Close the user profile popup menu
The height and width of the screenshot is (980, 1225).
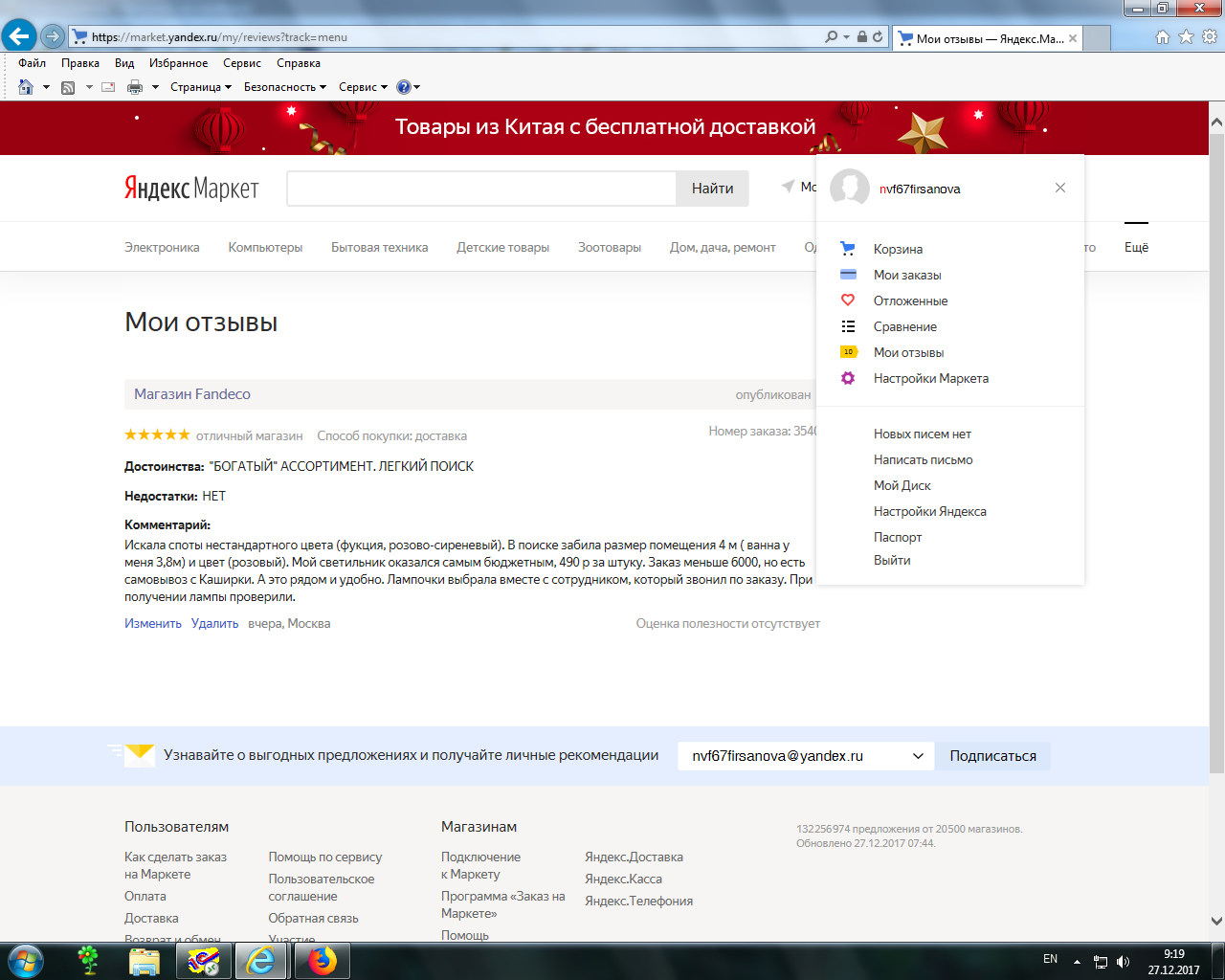(1060, 188)
